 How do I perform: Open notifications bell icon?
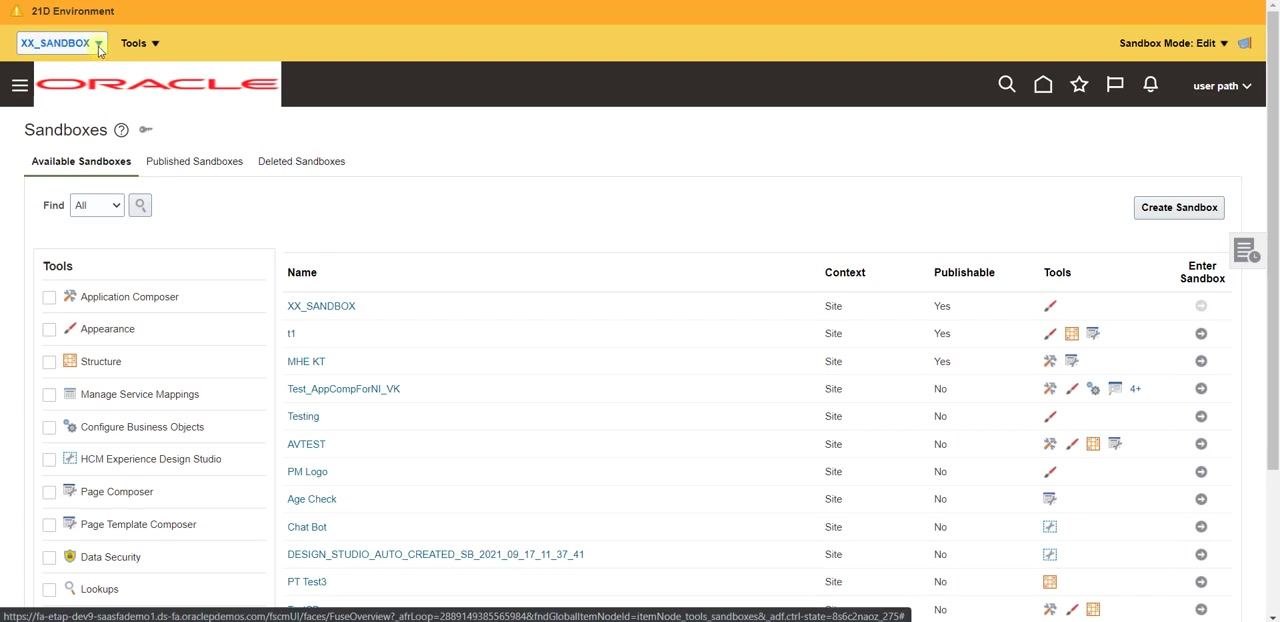(x=1151, y=85)
